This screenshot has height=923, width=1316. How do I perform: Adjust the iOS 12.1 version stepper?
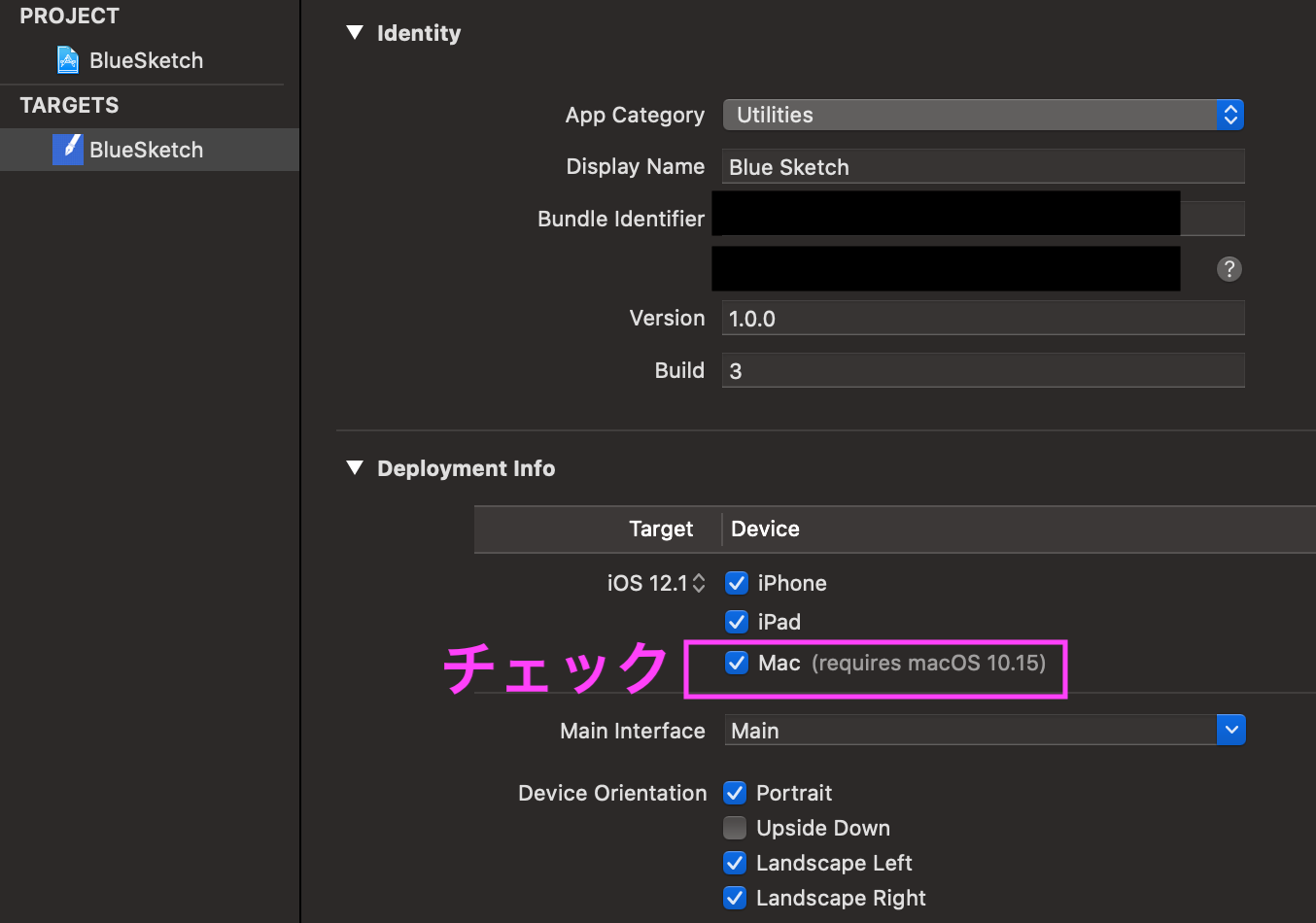[699, 583]
